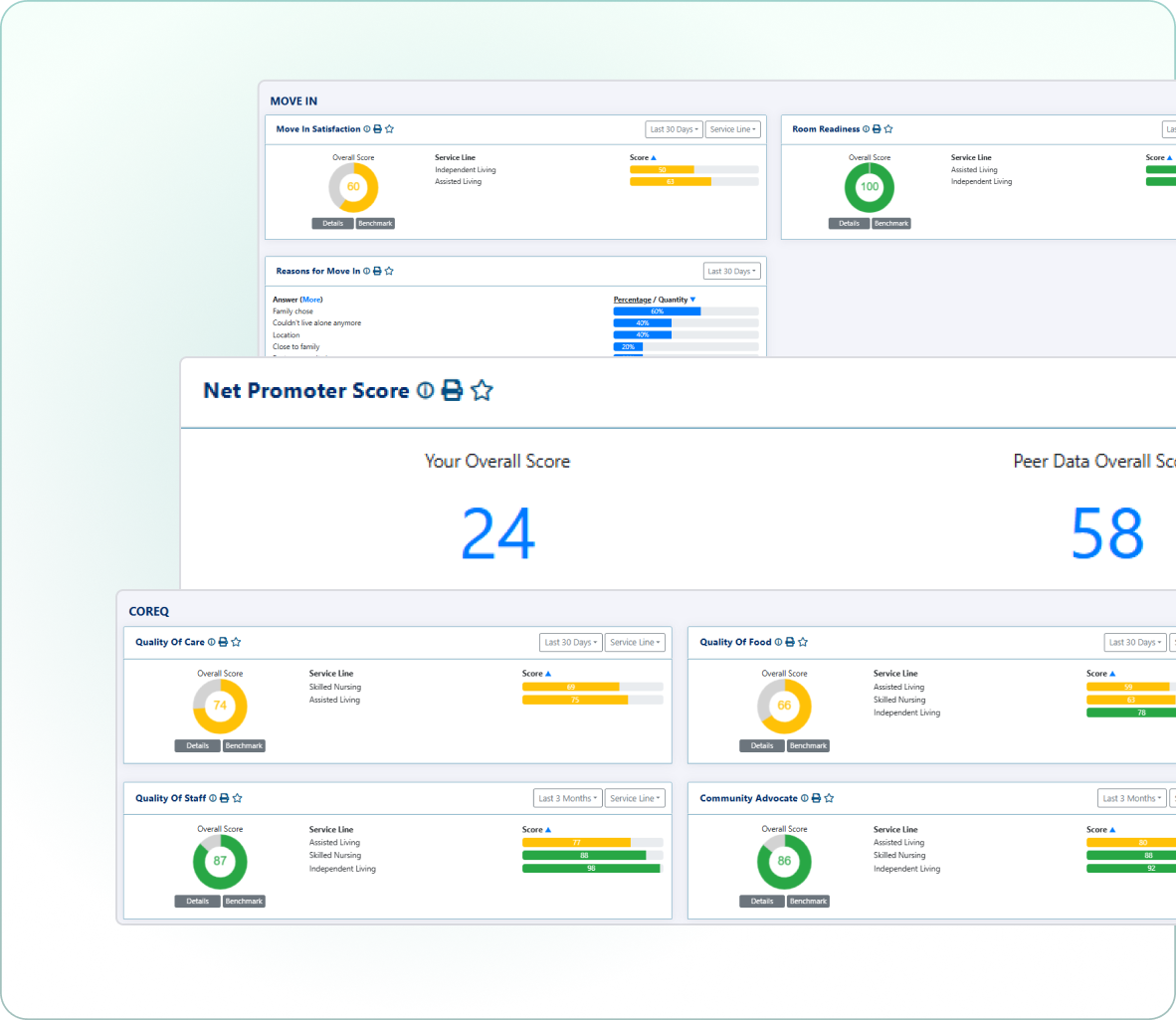The width and height of the screenshot is (1176, 1021).
Task: Click the More link next to Answer
Action: 311,300
